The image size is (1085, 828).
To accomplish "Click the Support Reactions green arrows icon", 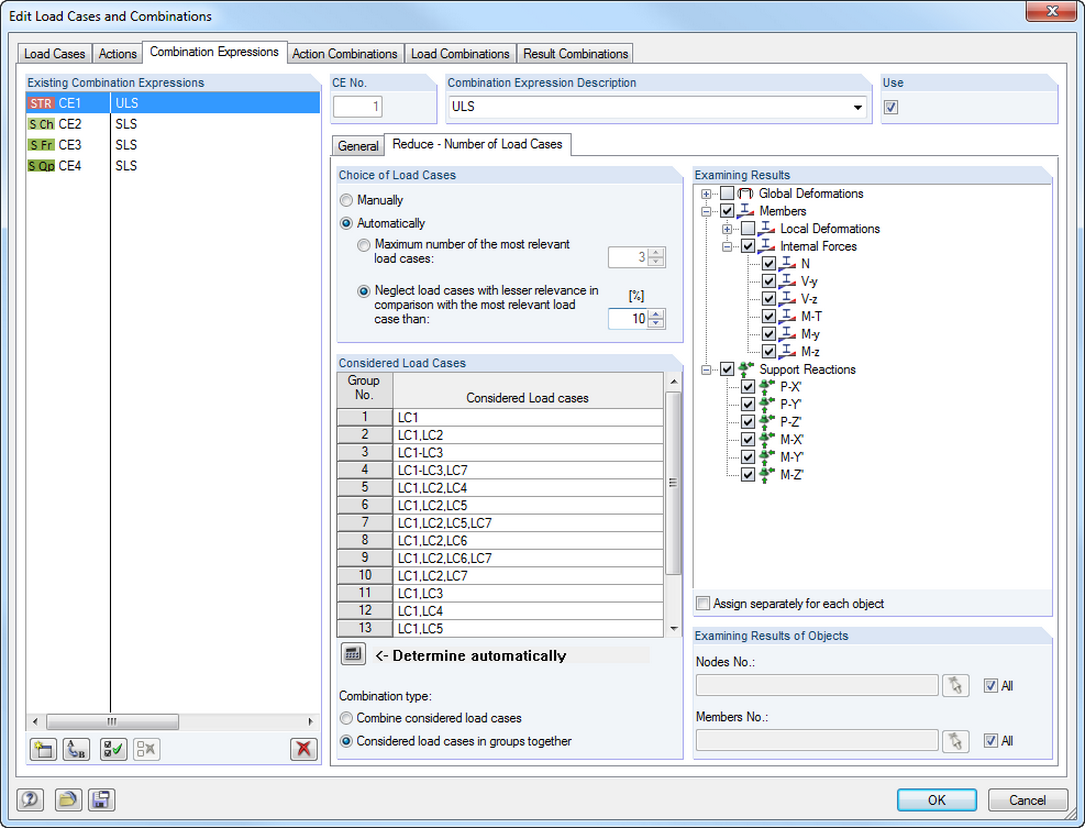I will [745, 369].
